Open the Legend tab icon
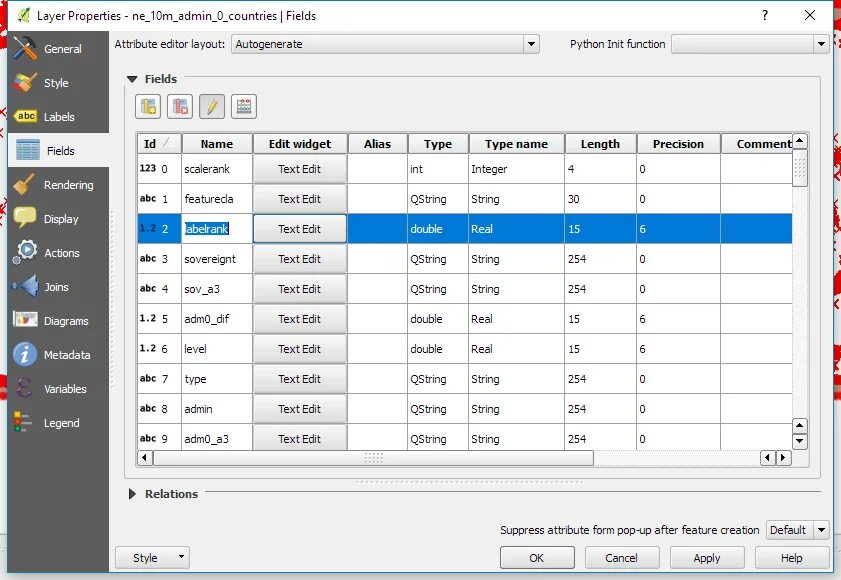841x580 pixels. click(x=23, y=422)
